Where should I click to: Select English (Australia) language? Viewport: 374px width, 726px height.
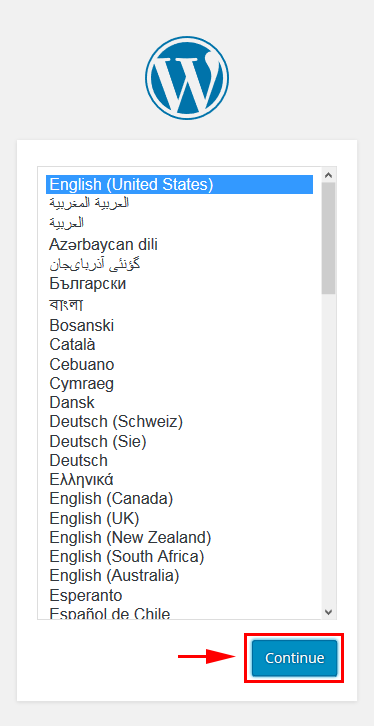pyautogui.click(x=180, y=576)
